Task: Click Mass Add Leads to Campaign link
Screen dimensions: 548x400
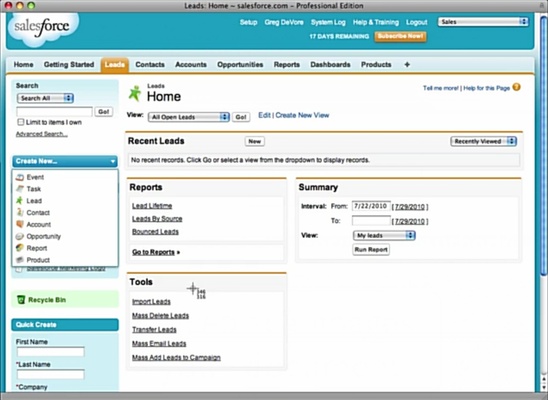Action: [176, 357]
